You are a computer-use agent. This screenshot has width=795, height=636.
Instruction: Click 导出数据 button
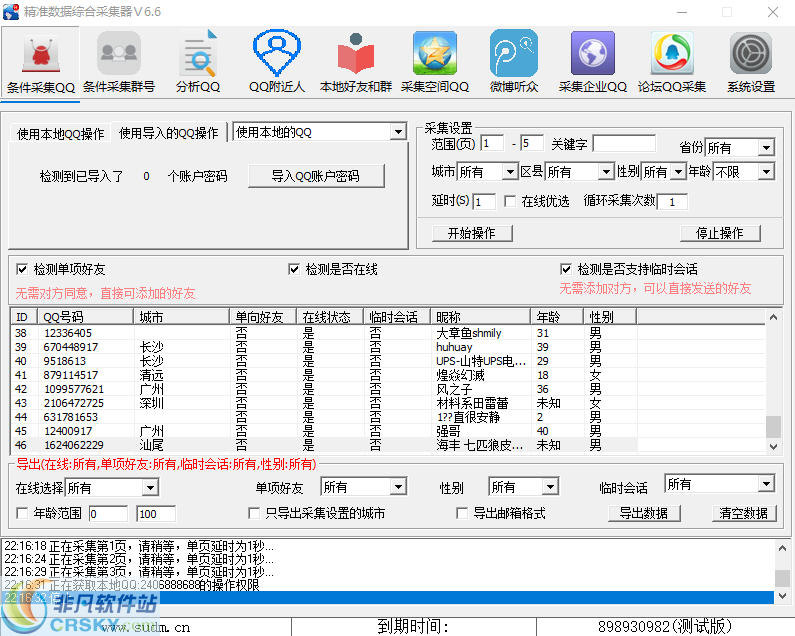(x=644, y=513)
